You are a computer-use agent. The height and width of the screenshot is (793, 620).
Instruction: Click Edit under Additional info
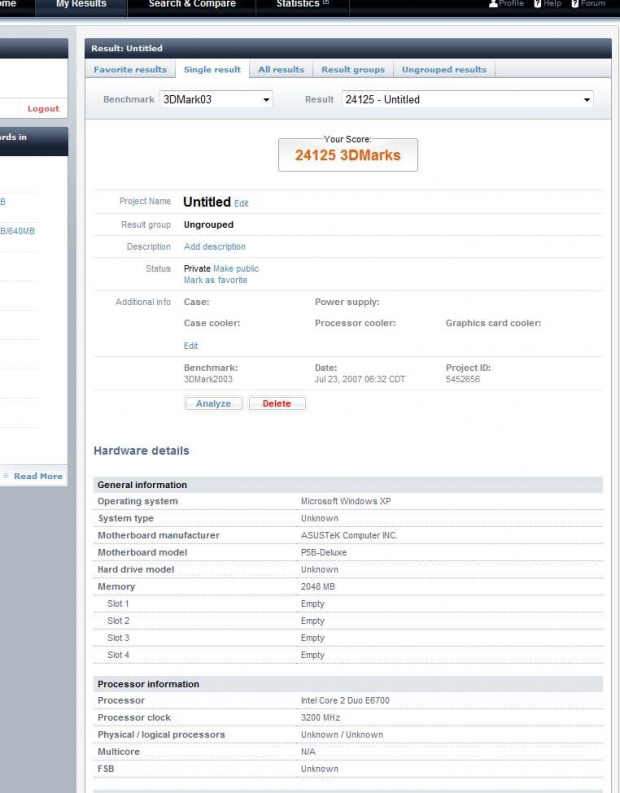(191, 346)
